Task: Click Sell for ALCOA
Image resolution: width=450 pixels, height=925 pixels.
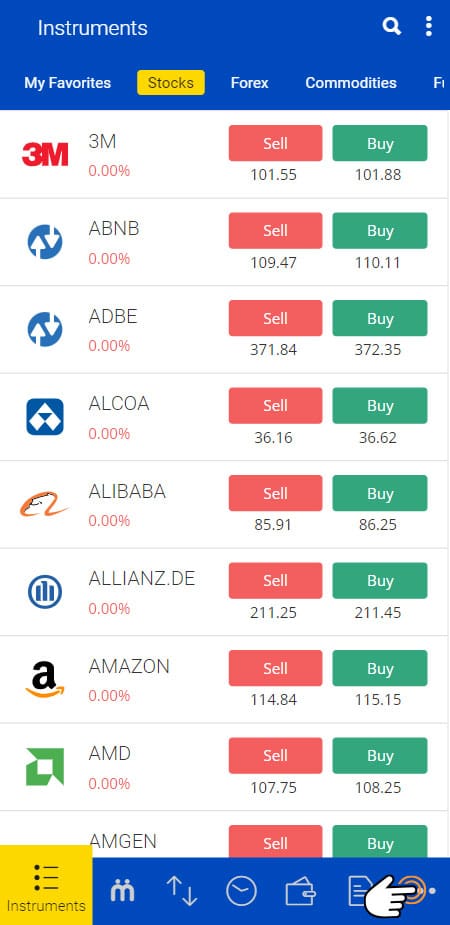Action: (275, 405)
